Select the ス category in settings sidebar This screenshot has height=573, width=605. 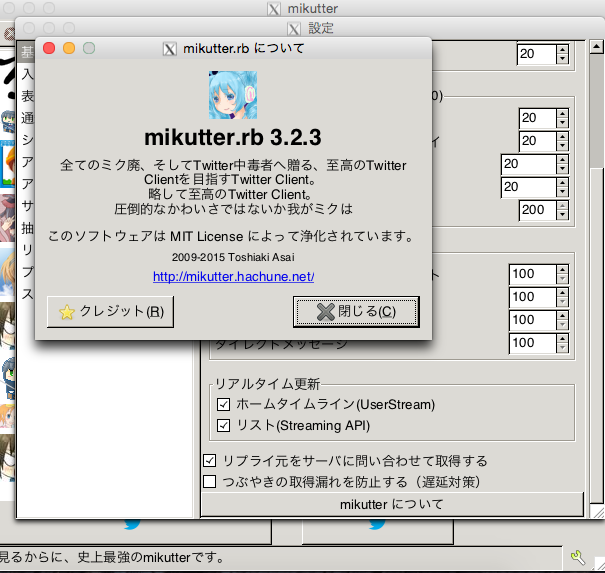[27, 294]
